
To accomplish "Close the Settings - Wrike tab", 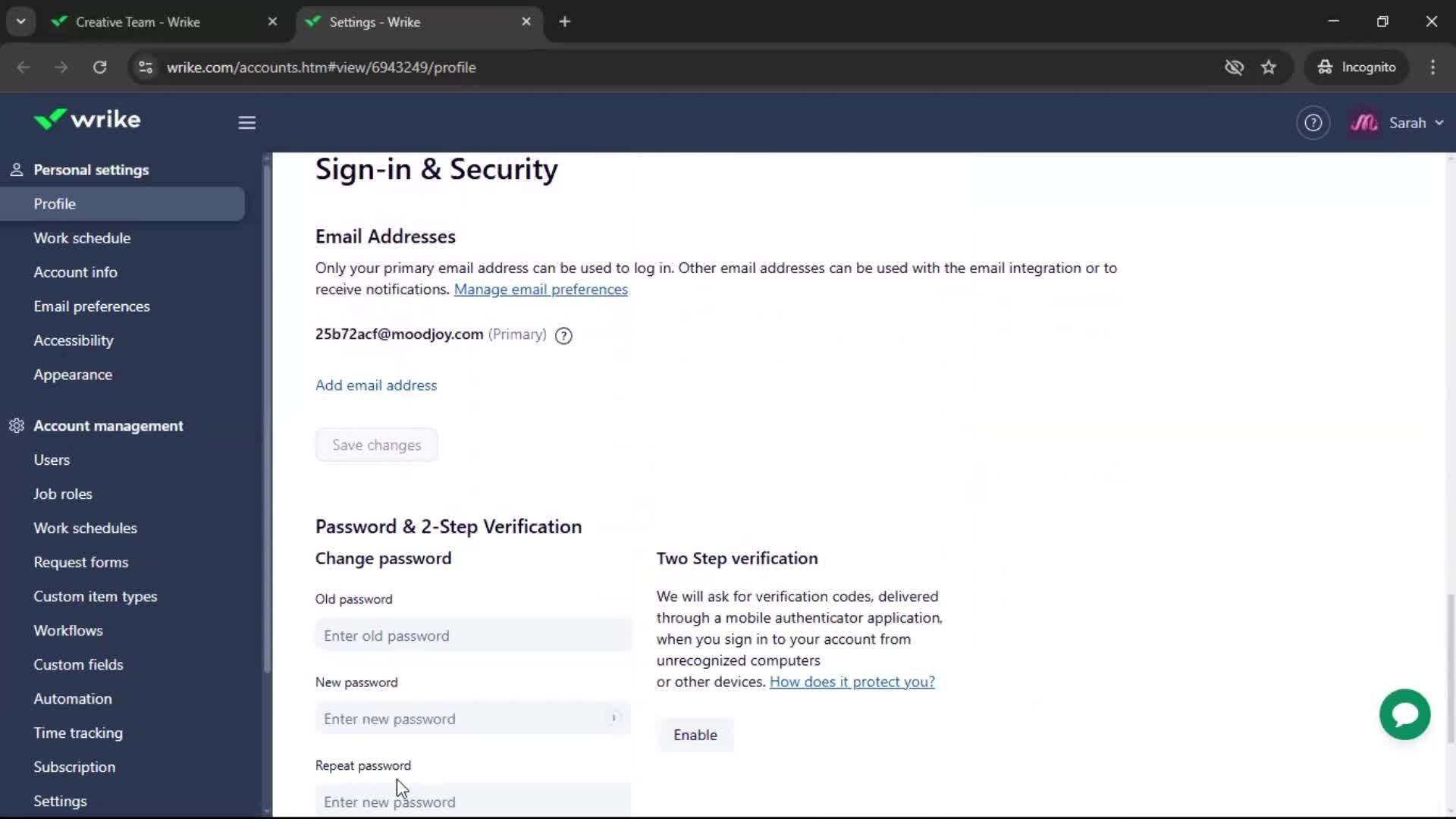I will (x=526, y=22).
